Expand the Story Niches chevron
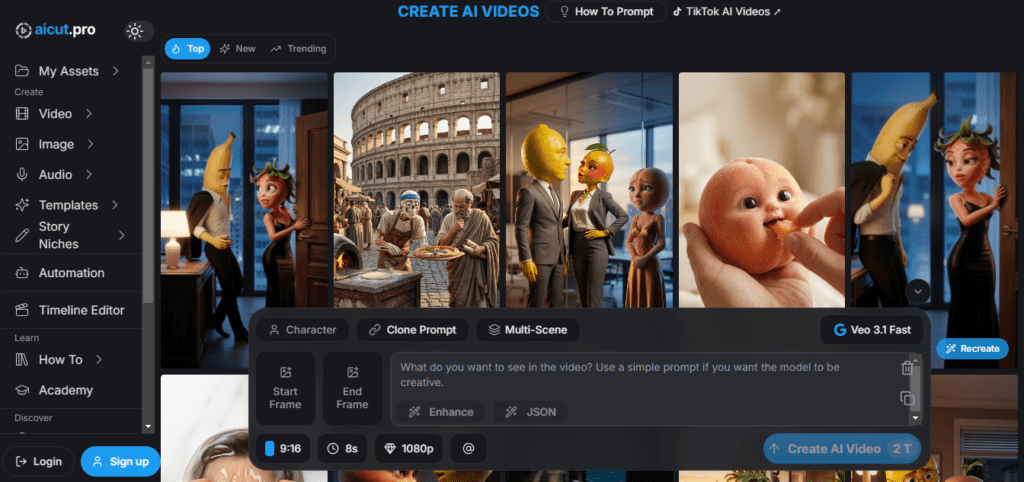Screen dimensions: 1024x482 click(121, 235)
